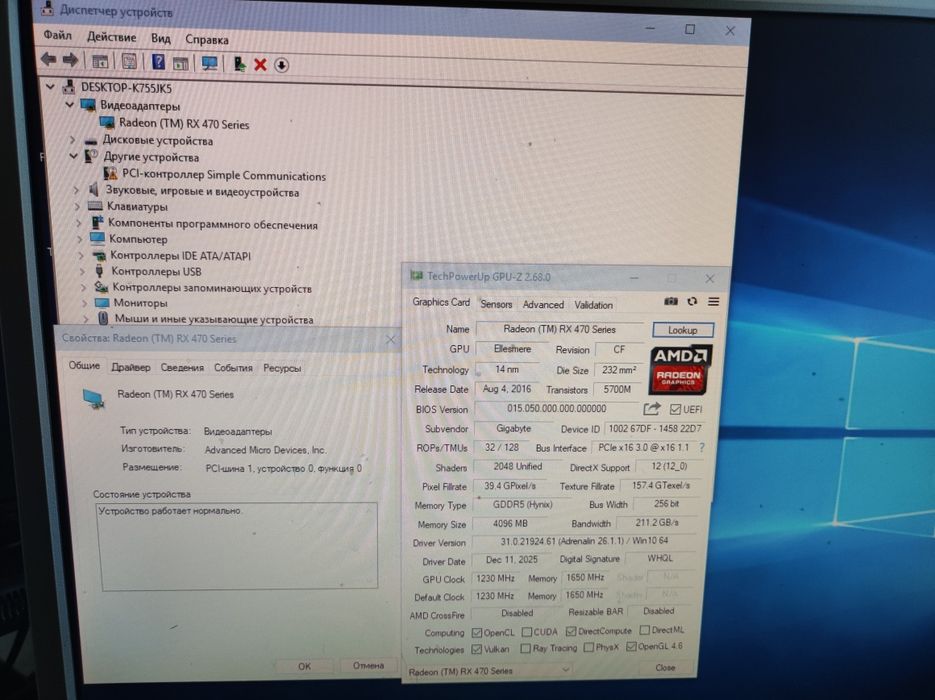Click OK in the properties dialog
Screen dimensions: 935x700
[304, 666]
